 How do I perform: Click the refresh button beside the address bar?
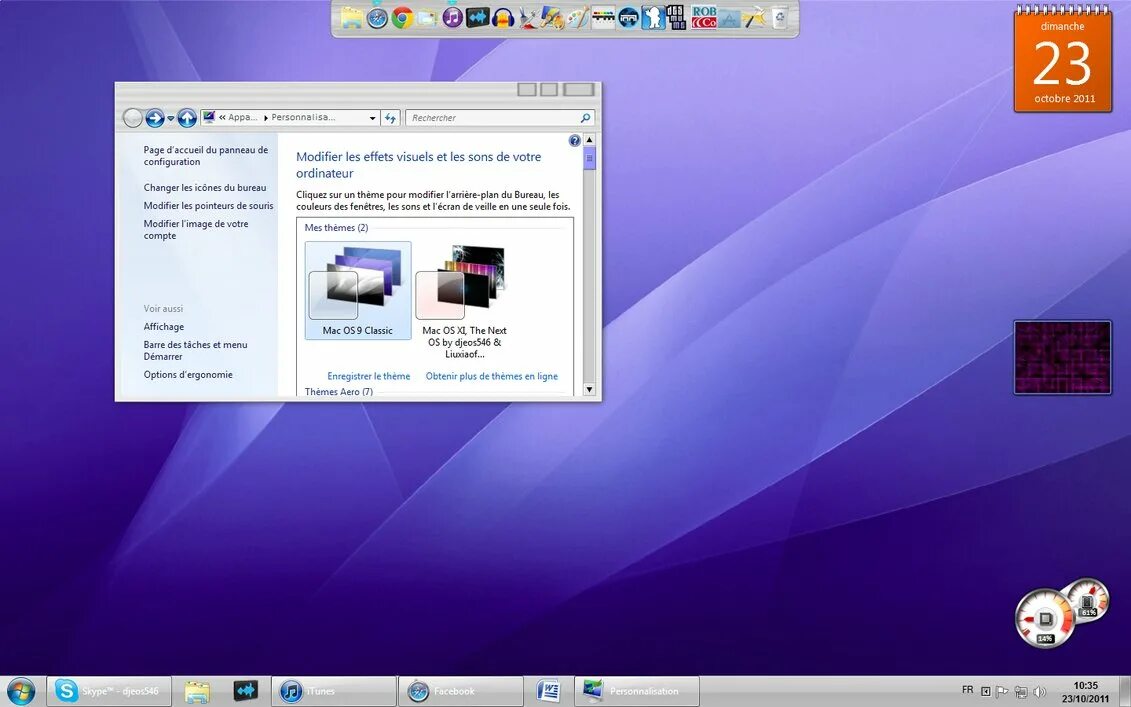click(x=390, y=118)
